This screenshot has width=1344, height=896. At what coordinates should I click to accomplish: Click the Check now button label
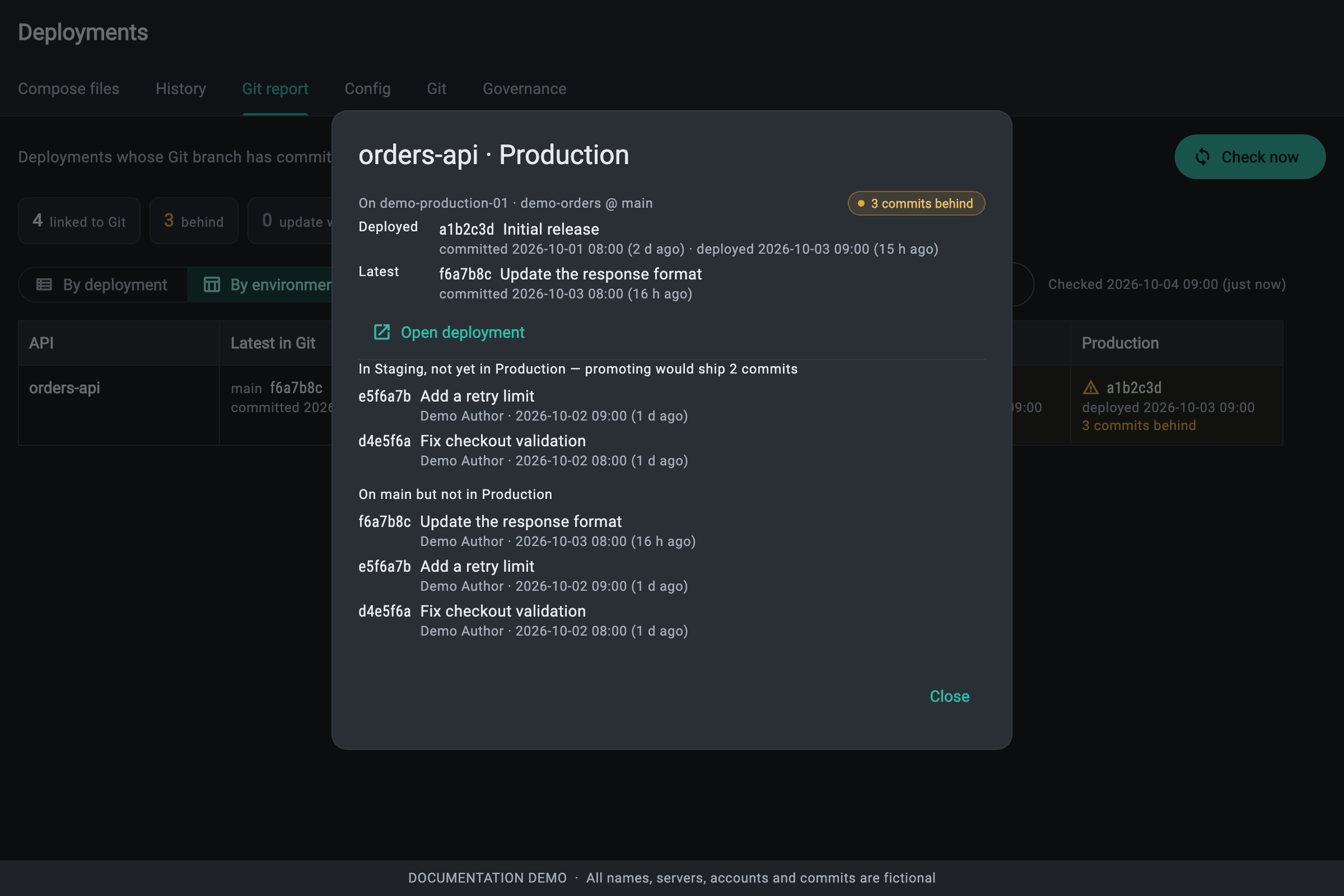tap(1259, 157)
